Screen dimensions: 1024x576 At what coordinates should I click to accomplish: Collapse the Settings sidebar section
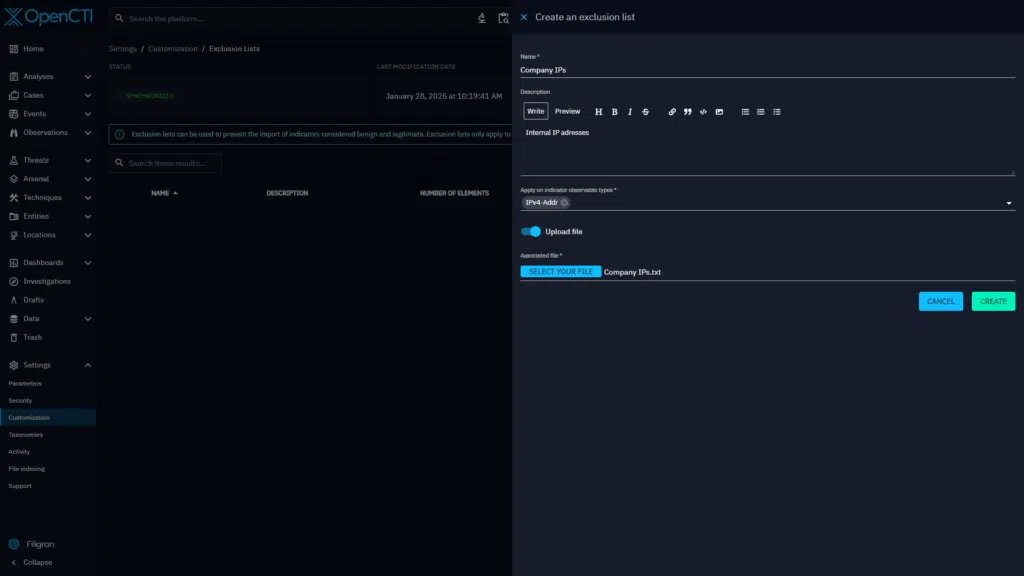88,365
